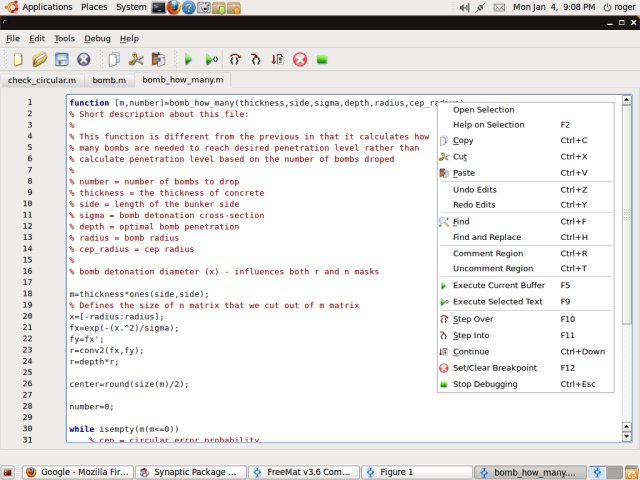Click the Step Over debug toolbar icon

pyautogui.click(x=235, y=60)
